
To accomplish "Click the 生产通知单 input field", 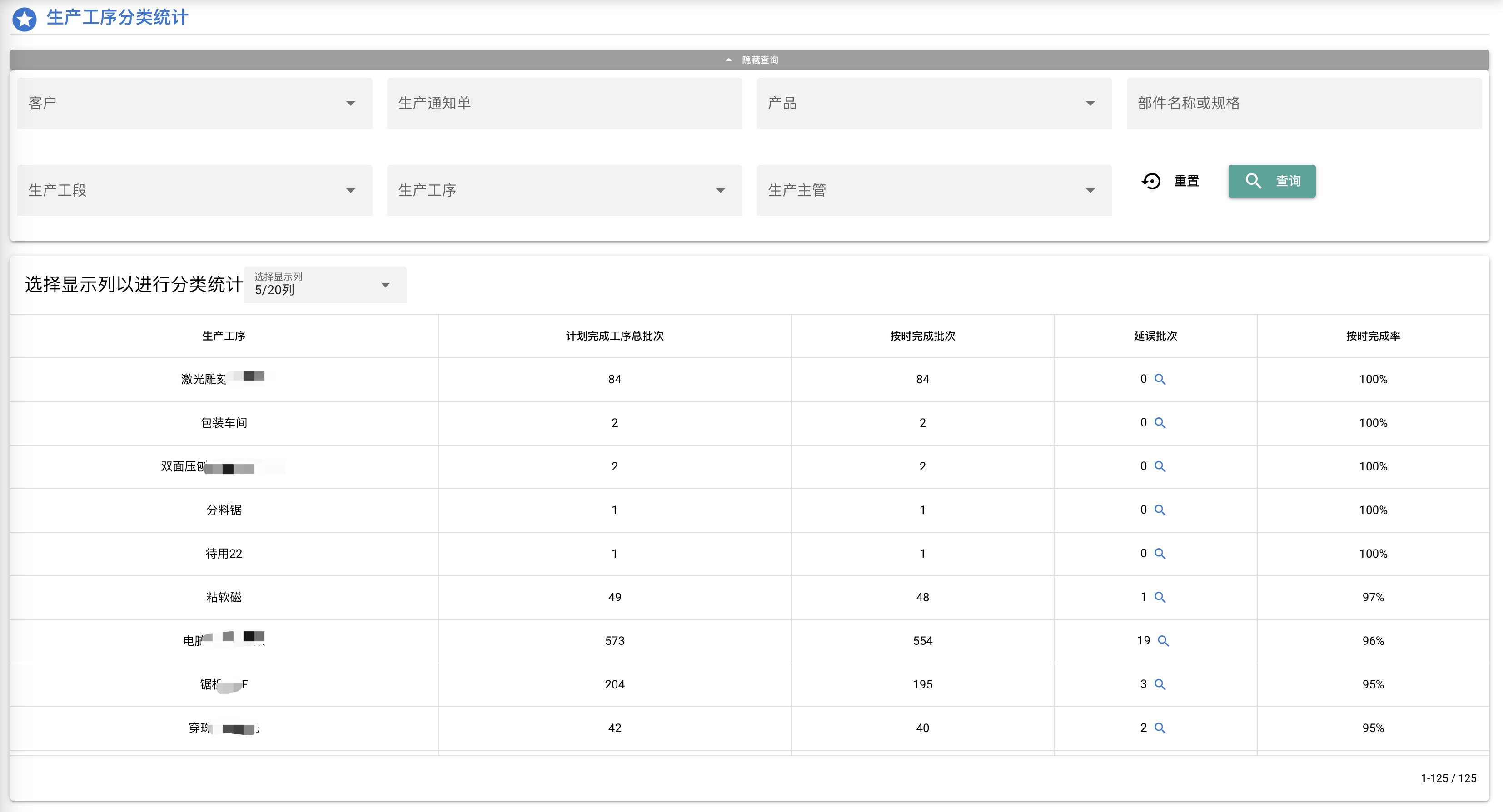I will [564, 103].
